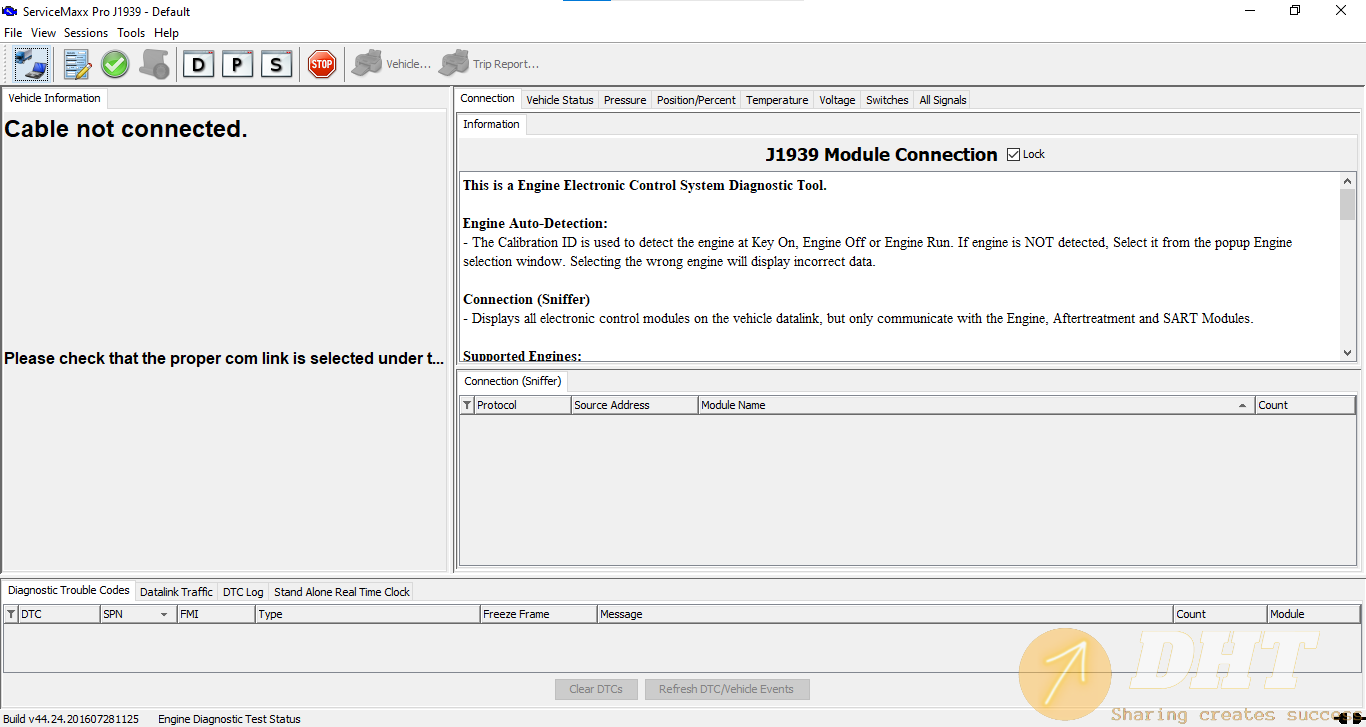
Task: Switch to the Temperature tab
Action: click(777, 100)
